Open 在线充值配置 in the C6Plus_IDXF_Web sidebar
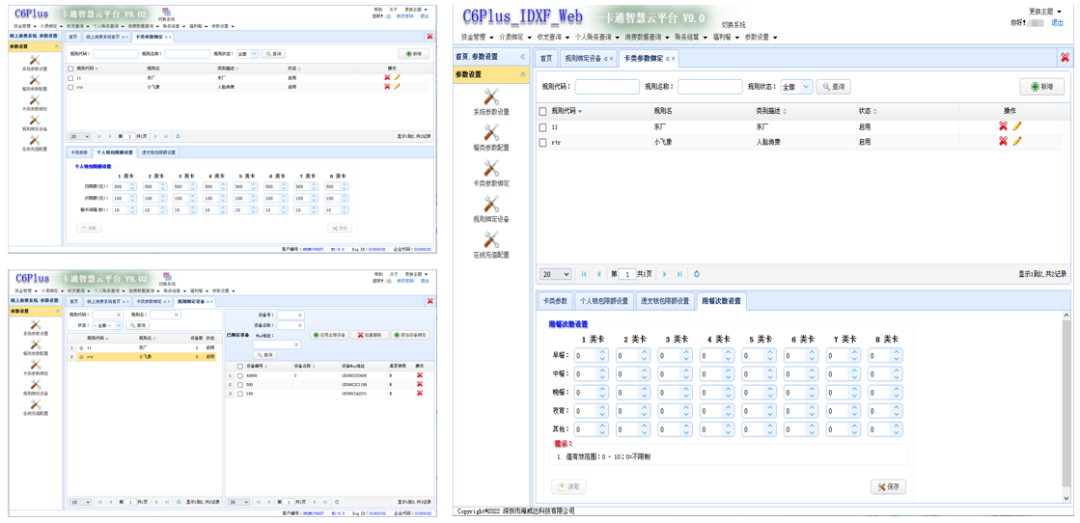 491,245
